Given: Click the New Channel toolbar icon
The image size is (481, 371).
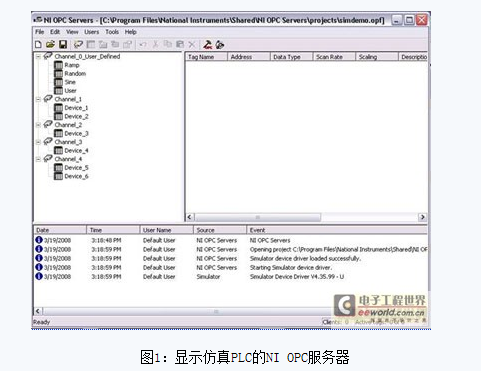Looking at the screenshot, I should [78, 44].
